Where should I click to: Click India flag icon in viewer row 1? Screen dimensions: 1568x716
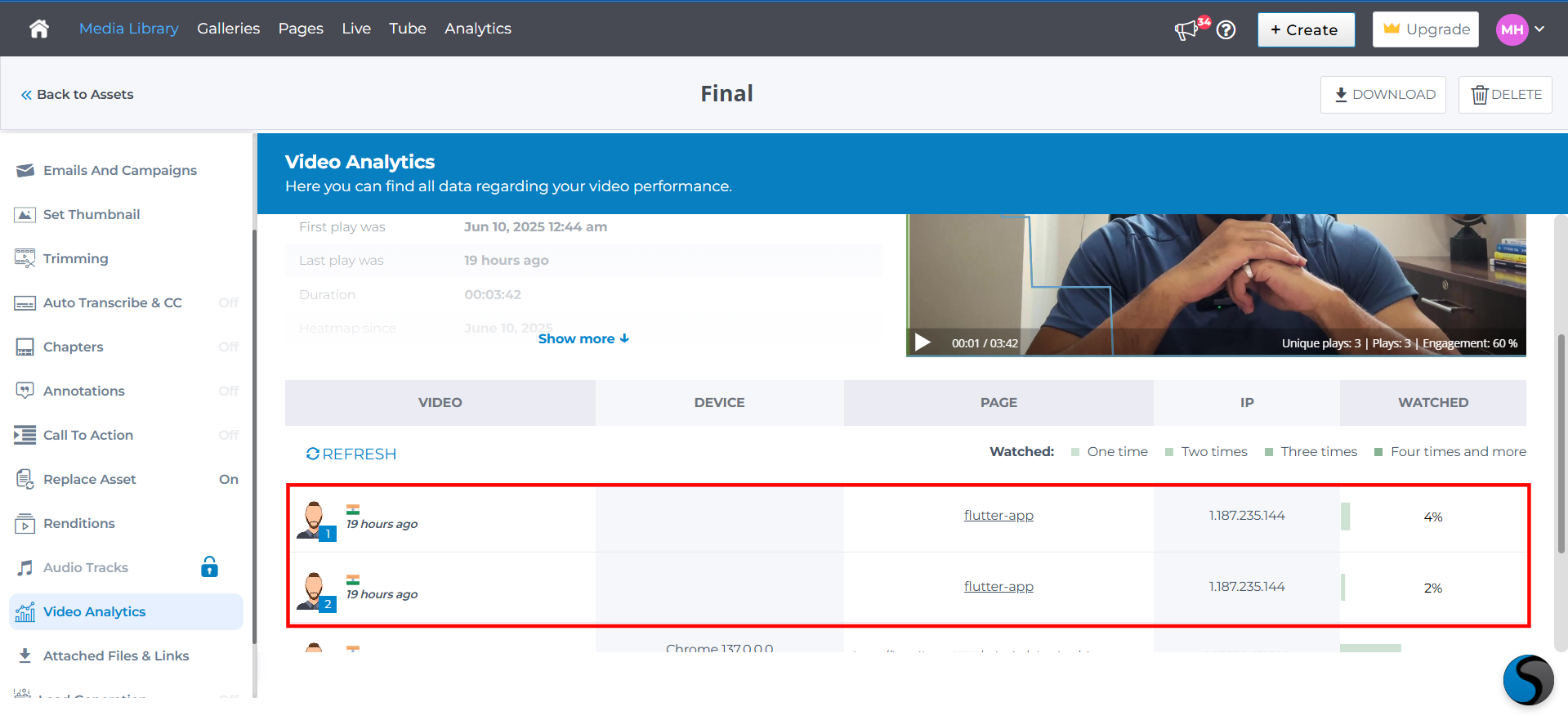pyautogui.click(x=353, y=509)
